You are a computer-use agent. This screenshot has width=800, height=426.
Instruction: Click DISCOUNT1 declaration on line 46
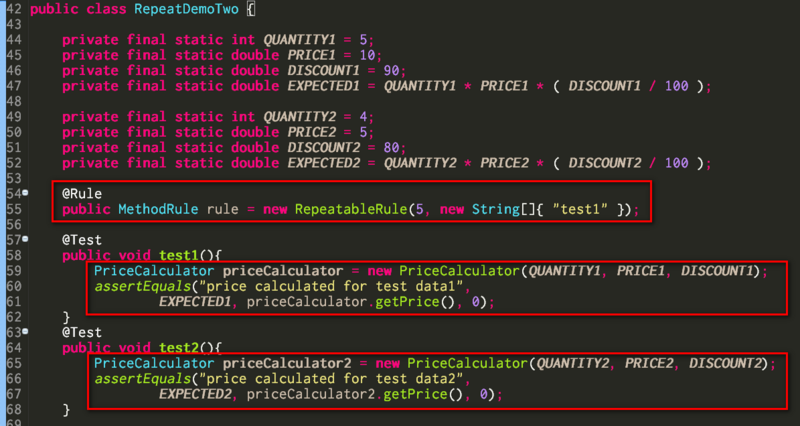click(x=323, y=70)
